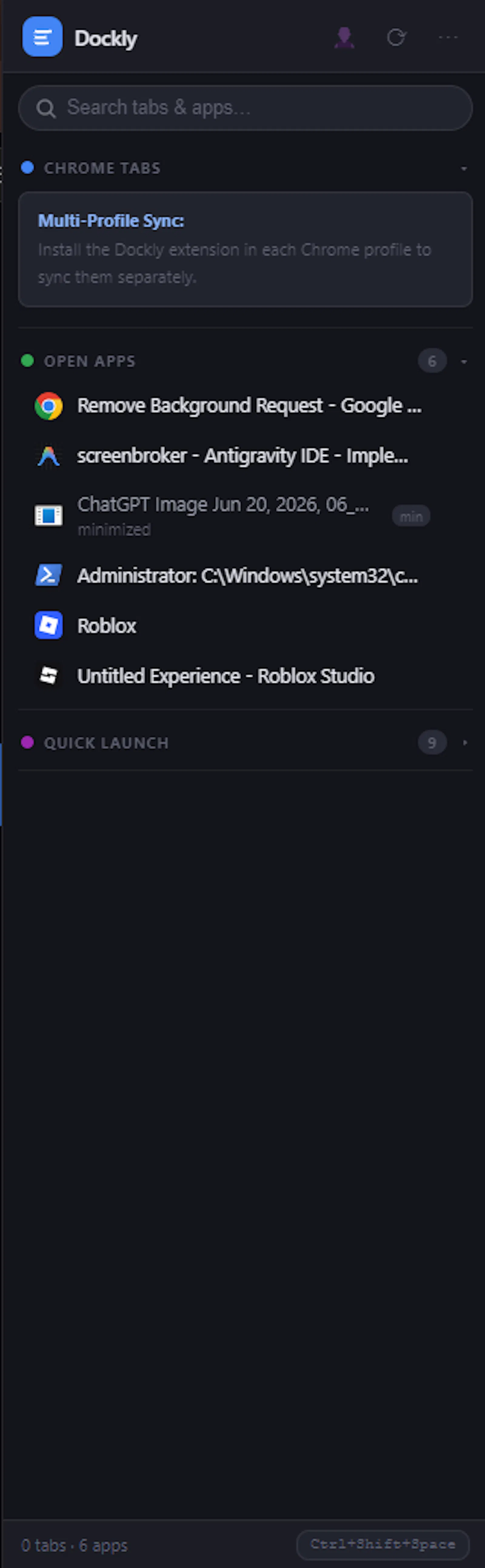Click the Install the Dockly extension message

point(234,263)
